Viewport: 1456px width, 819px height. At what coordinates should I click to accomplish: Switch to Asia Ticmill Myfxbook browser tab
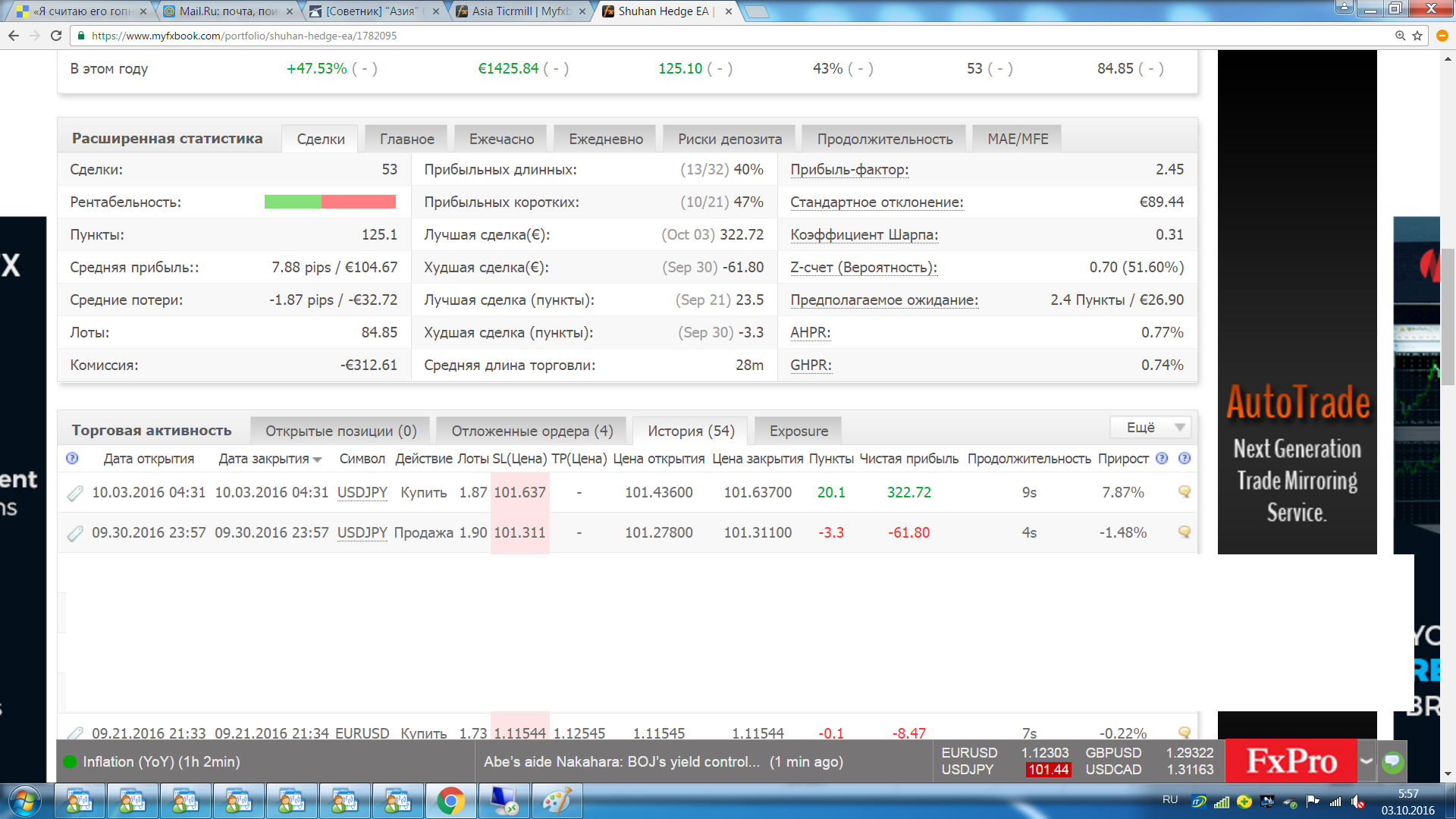point(520,11)
